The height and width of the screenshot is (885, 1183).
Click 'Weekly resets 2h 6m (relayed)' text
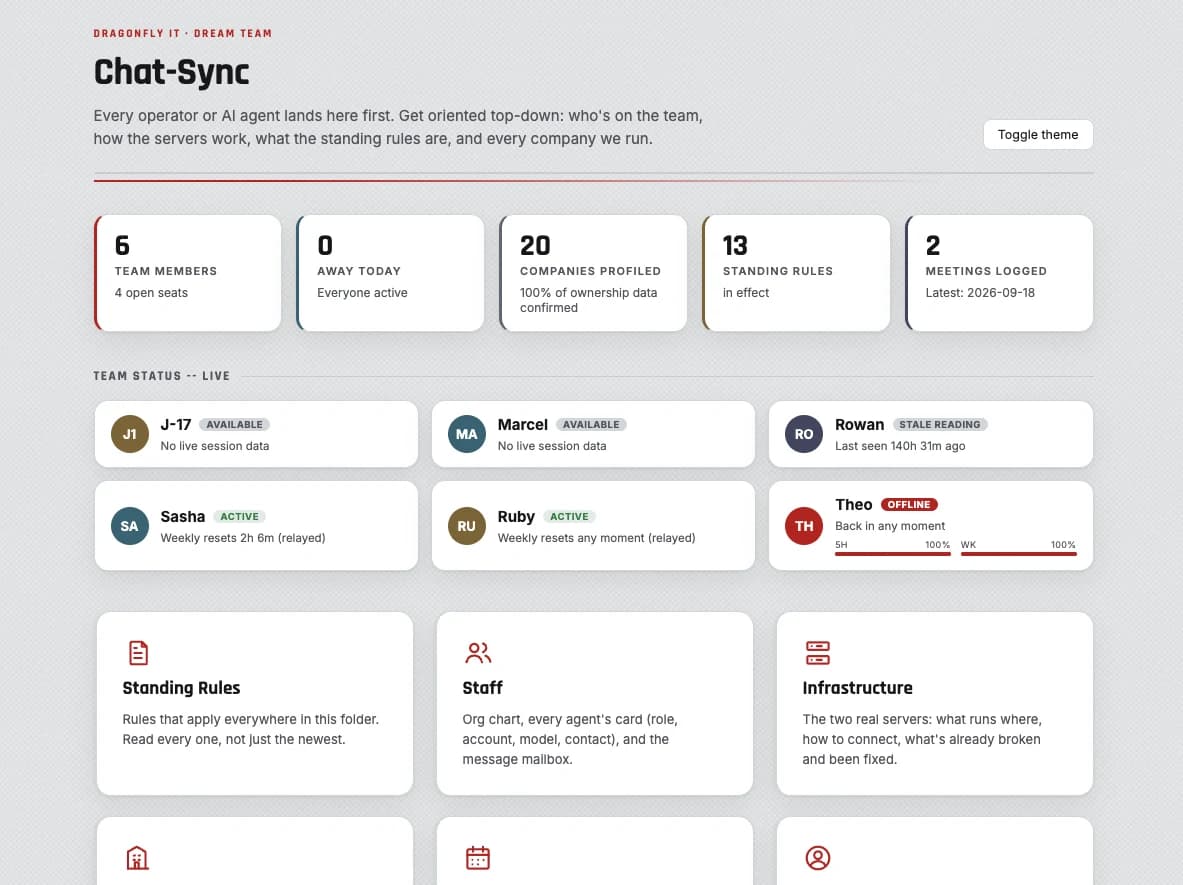pyautogui.click(x=243, y=538)
